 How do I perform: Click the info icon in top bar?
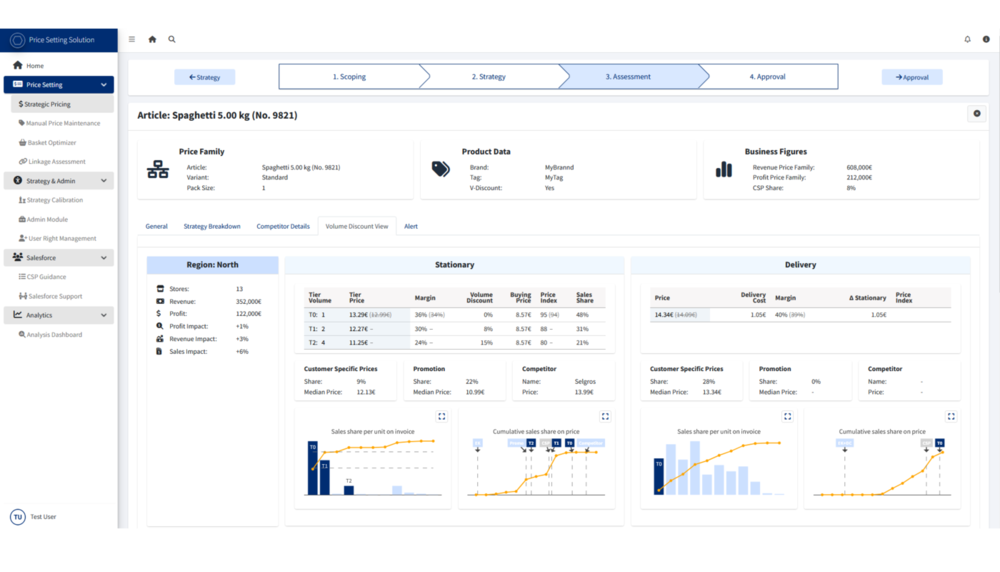[x=986, y=40]
